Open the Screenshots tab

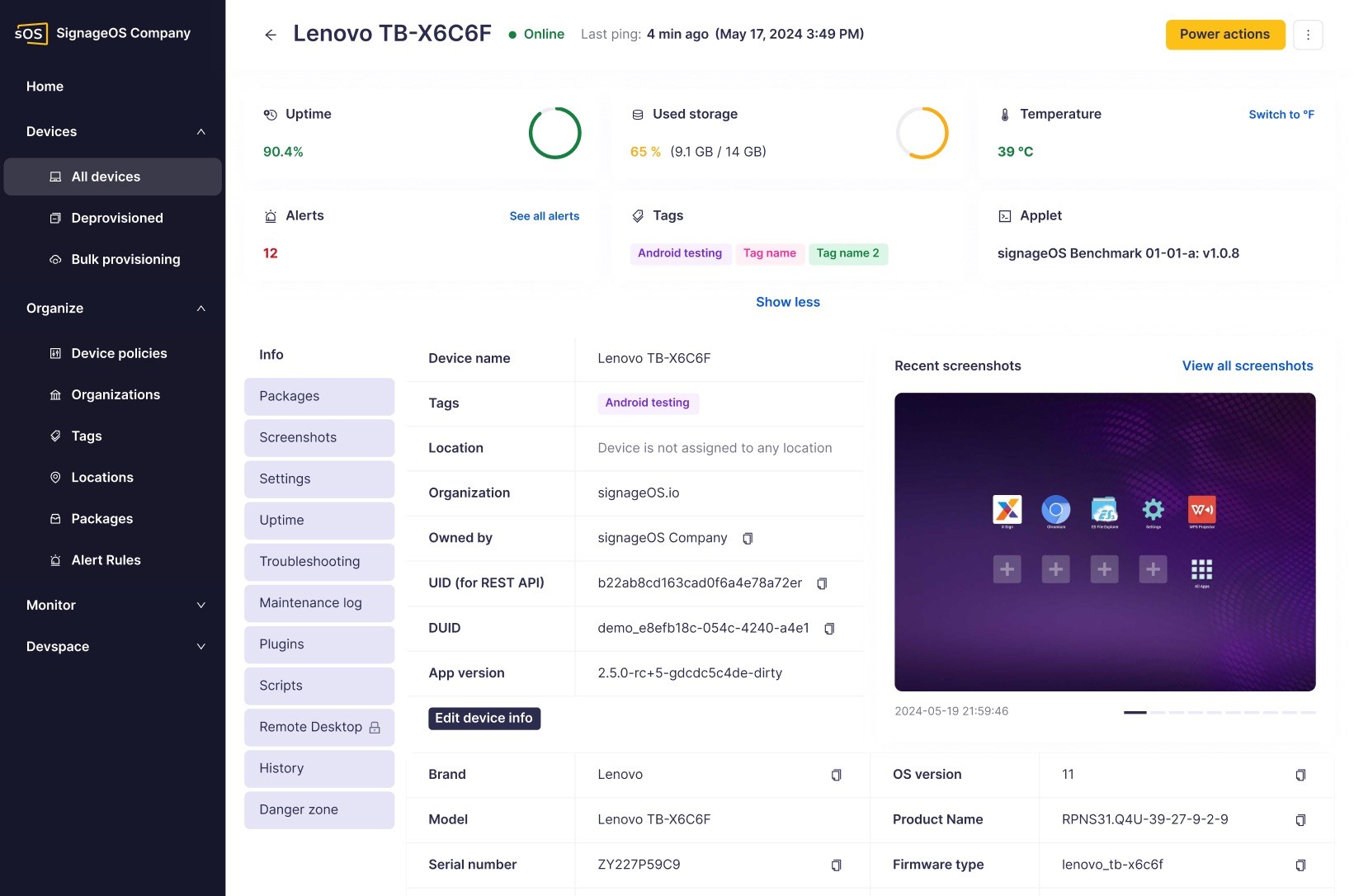319,438
